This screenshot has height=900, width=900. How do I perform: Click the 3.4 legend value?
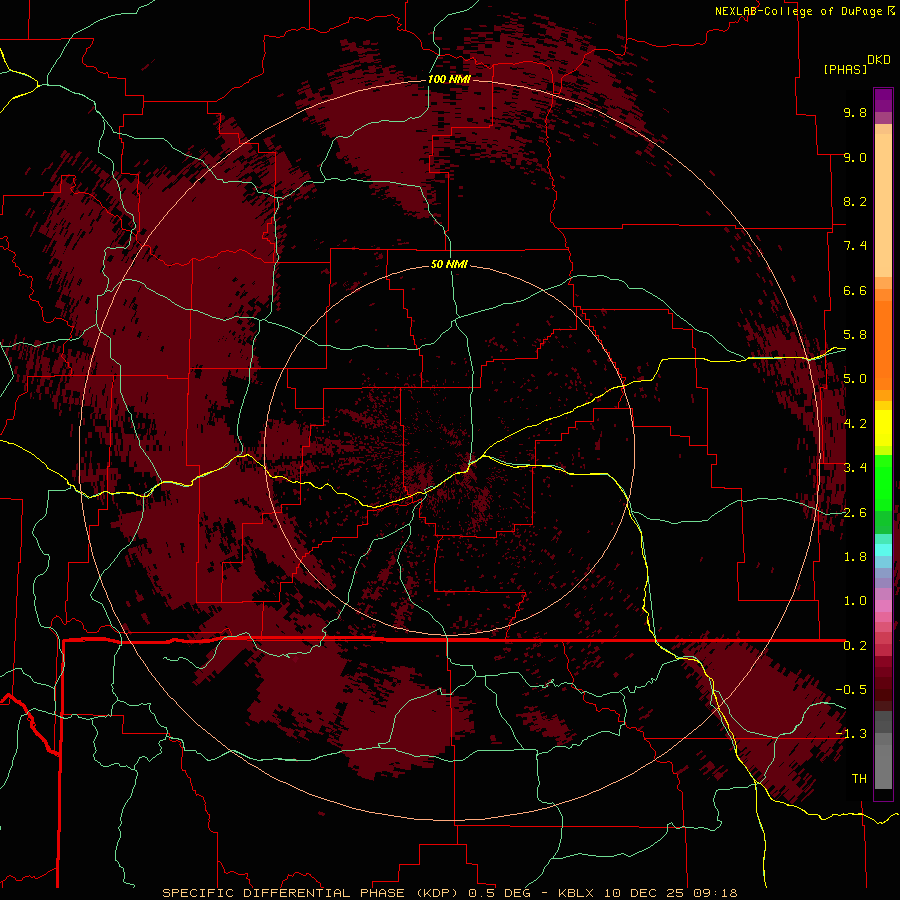[x=855, y=468]
